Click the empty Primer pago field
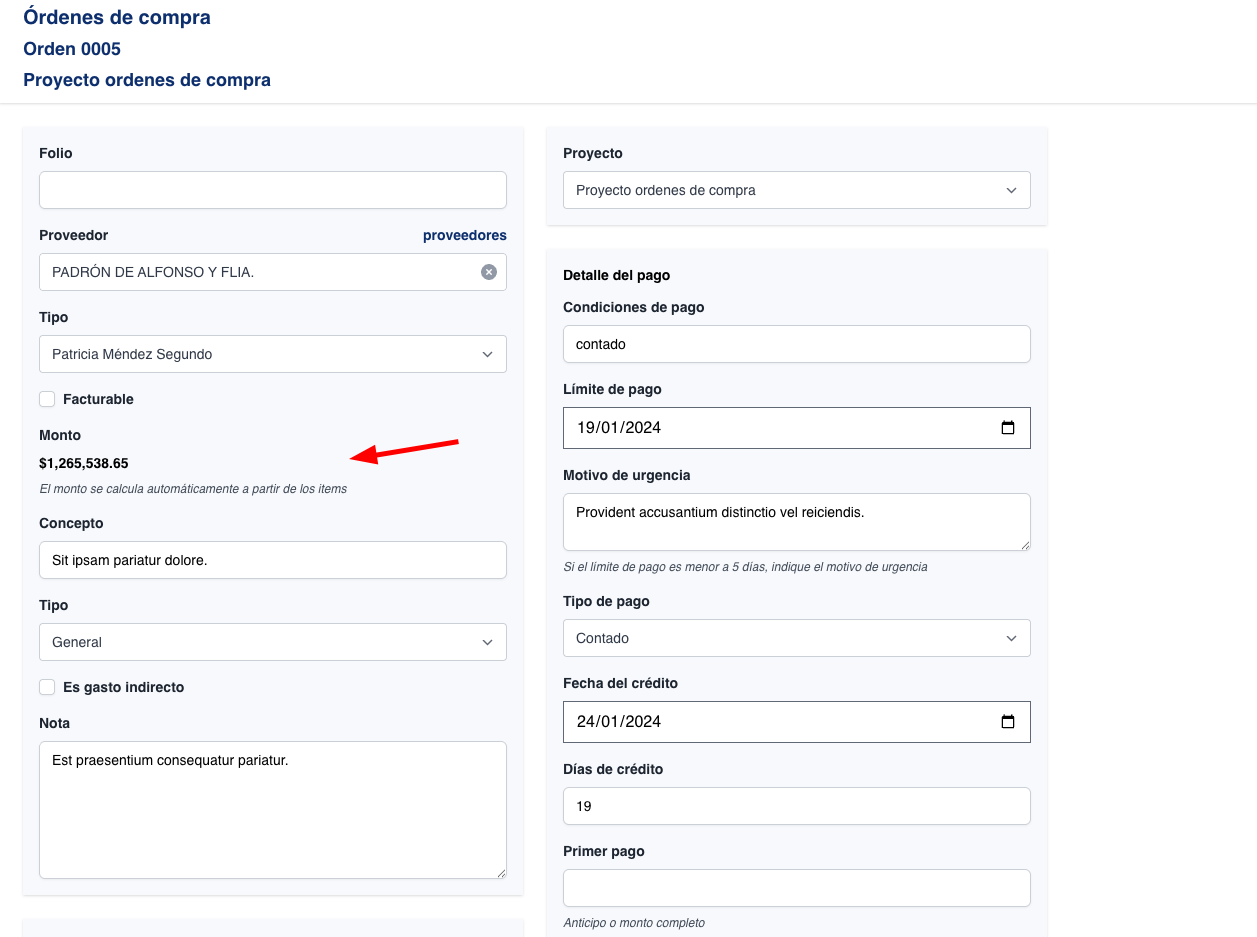The width and height of the screenshot is (1257, 937). 796,888
